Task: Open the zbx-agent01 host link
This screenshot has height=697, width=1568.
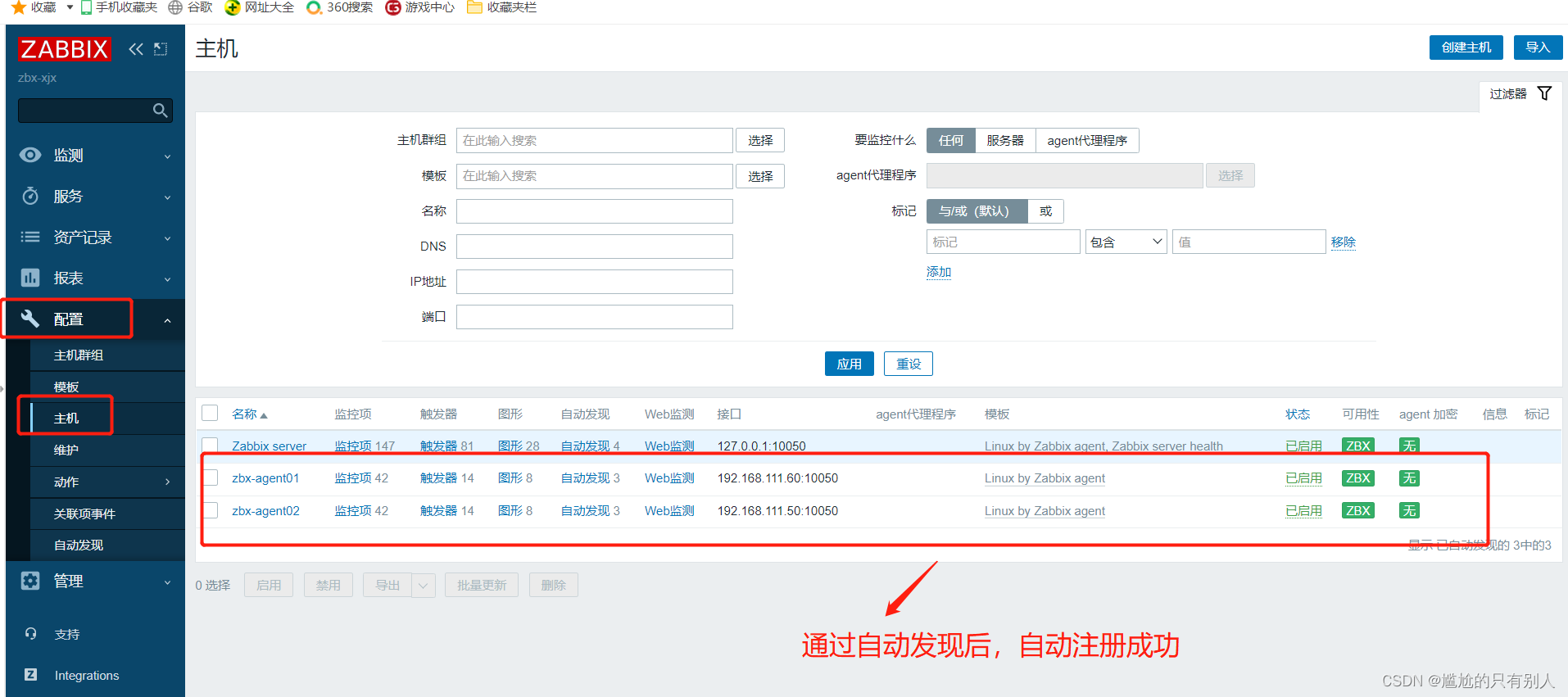Action: click(x=265, y=477)
